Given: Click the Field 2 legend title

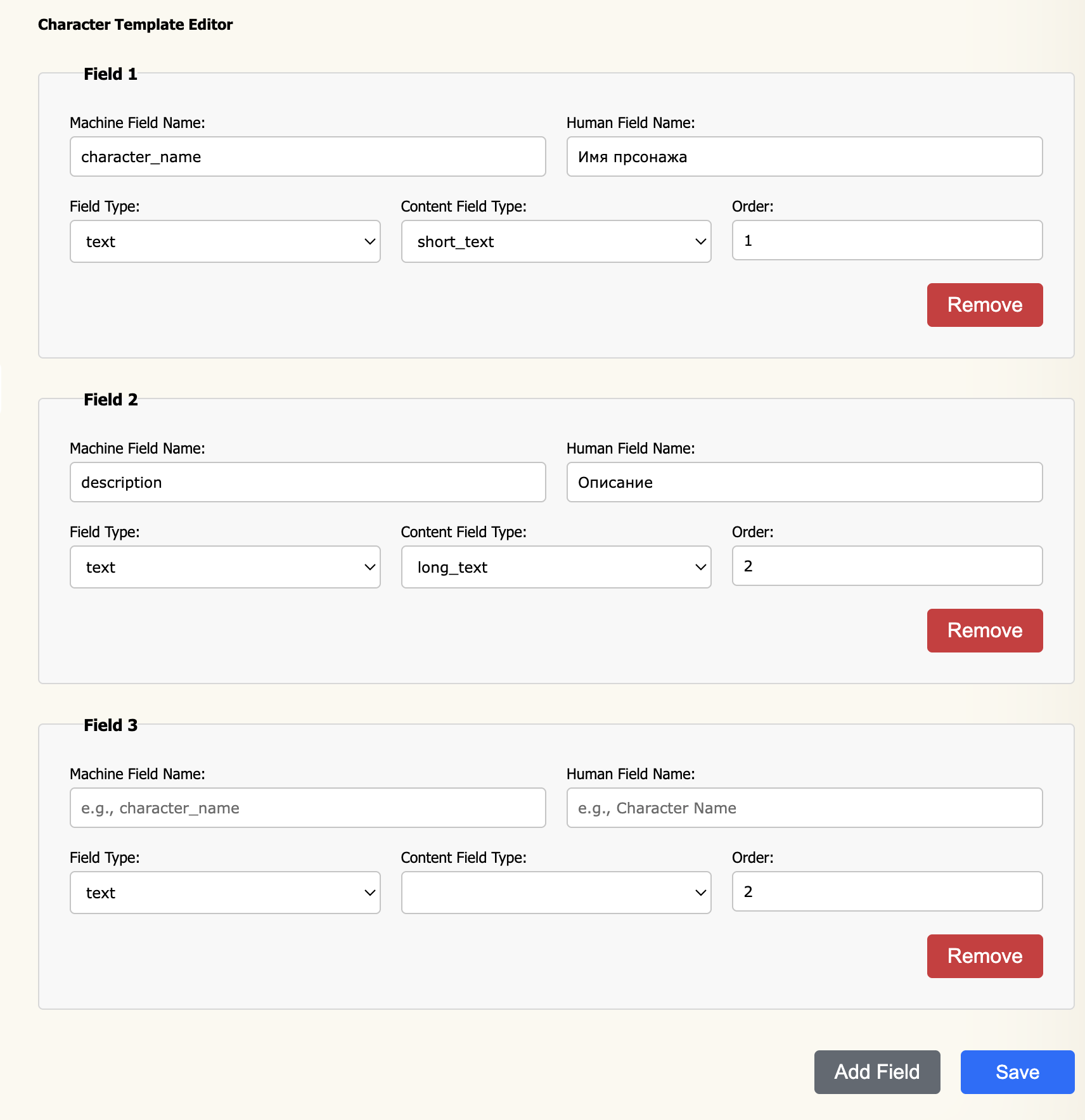Looking at the screenshot, I should pyautogui.click(x=110, y=400).
